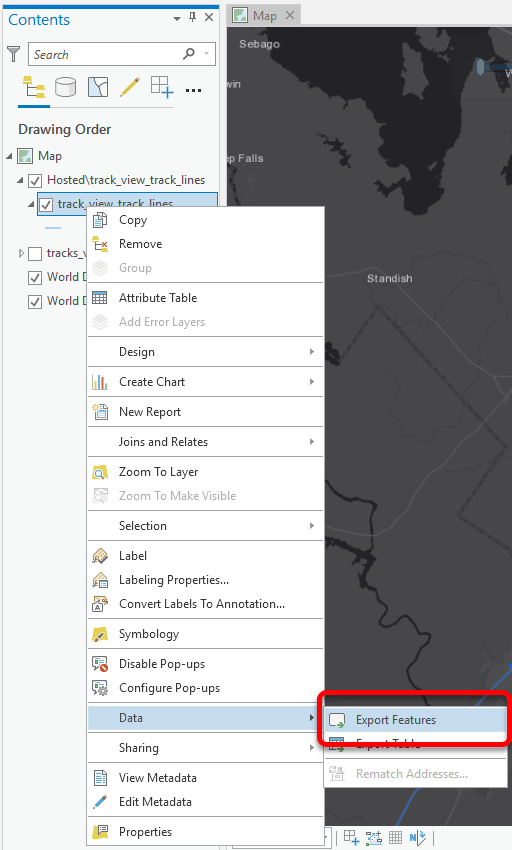Choose Zoom To Layer
Viewport: 512px width, 850px height.
(206, 472)
